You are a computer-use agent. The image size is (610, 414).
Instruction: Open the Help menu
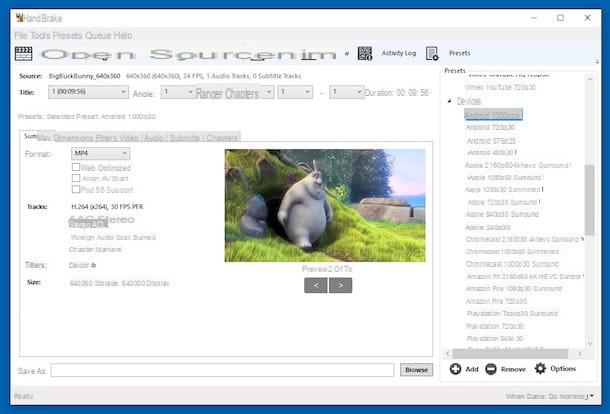[123, 35]
